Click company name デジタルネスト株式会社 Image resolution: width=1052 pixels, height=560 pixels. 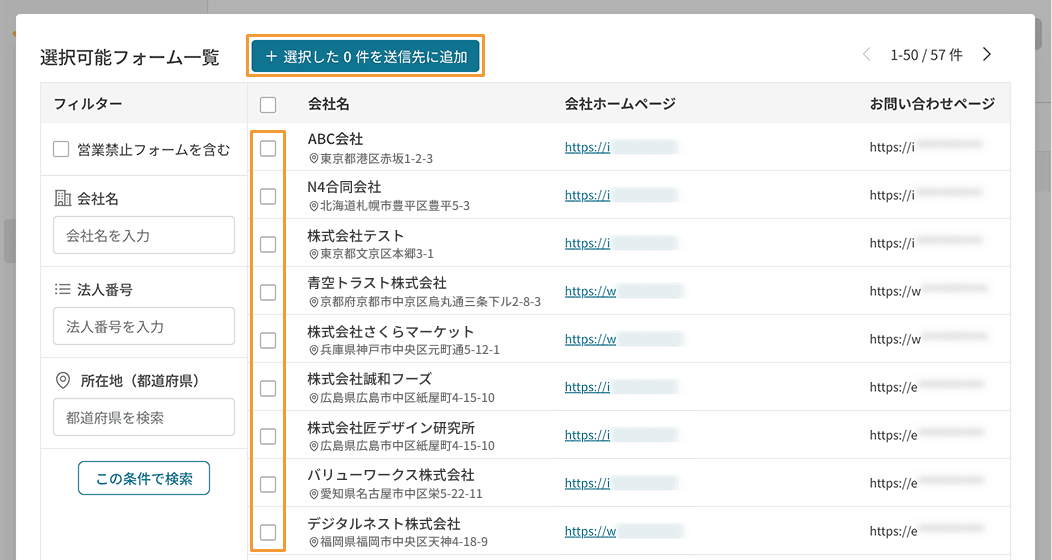(x=384, y=523)
